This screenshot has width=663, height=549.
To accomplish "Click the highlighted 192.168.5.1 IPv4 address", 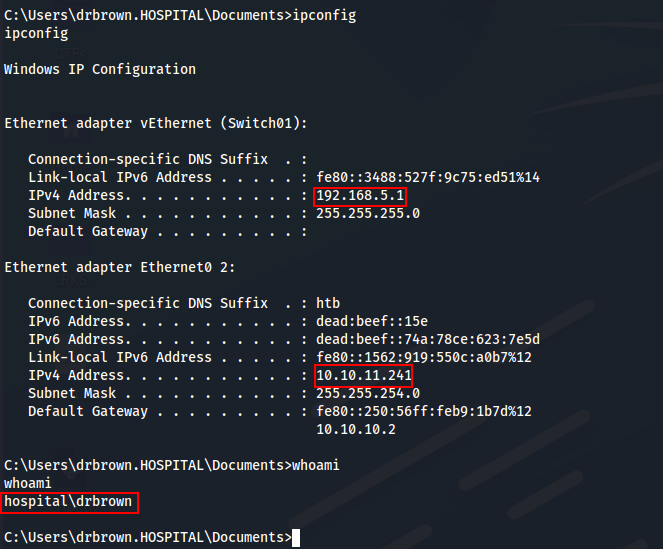I will click(x=360, y=196).
